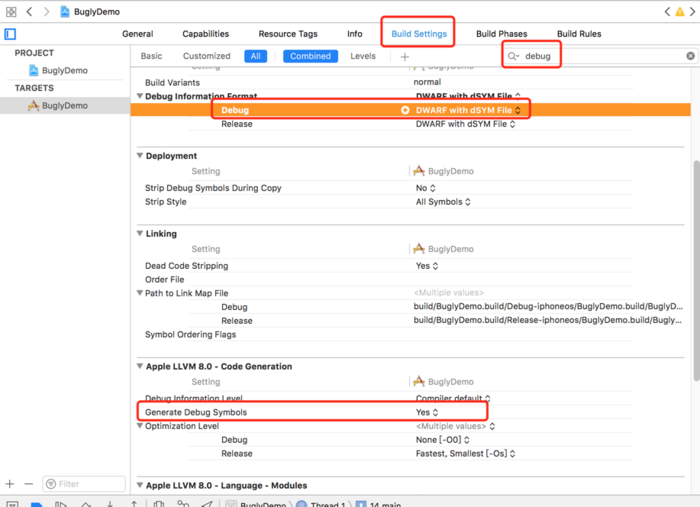Click the BuglyDemo project icon in breadcrumb

pyautogui.click(x=65, y=12)
